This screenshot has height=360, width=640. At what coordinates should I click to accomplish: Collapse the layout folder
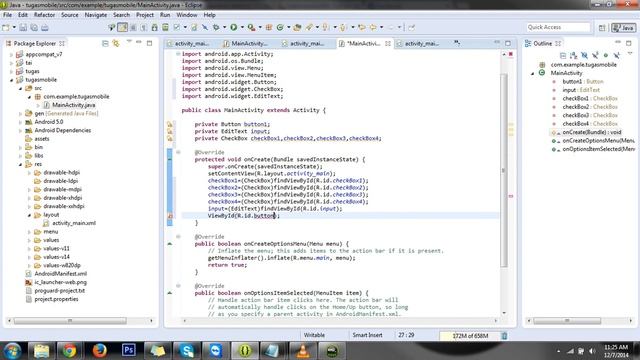tap(29, 215)
